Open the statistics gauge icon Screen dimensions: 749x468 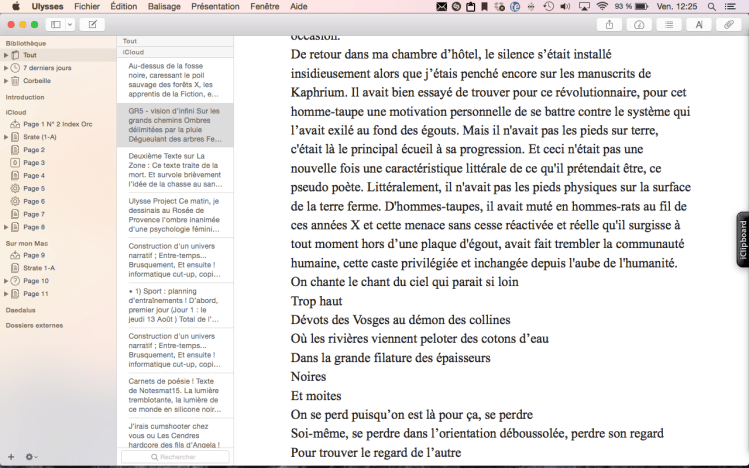coord(639,24)
